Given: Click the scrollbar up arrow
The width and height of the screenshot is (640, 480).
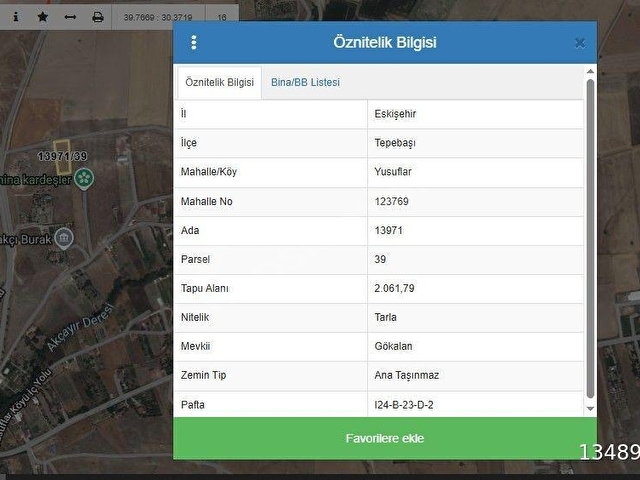Looking at the screenshot, I should 590,71.
